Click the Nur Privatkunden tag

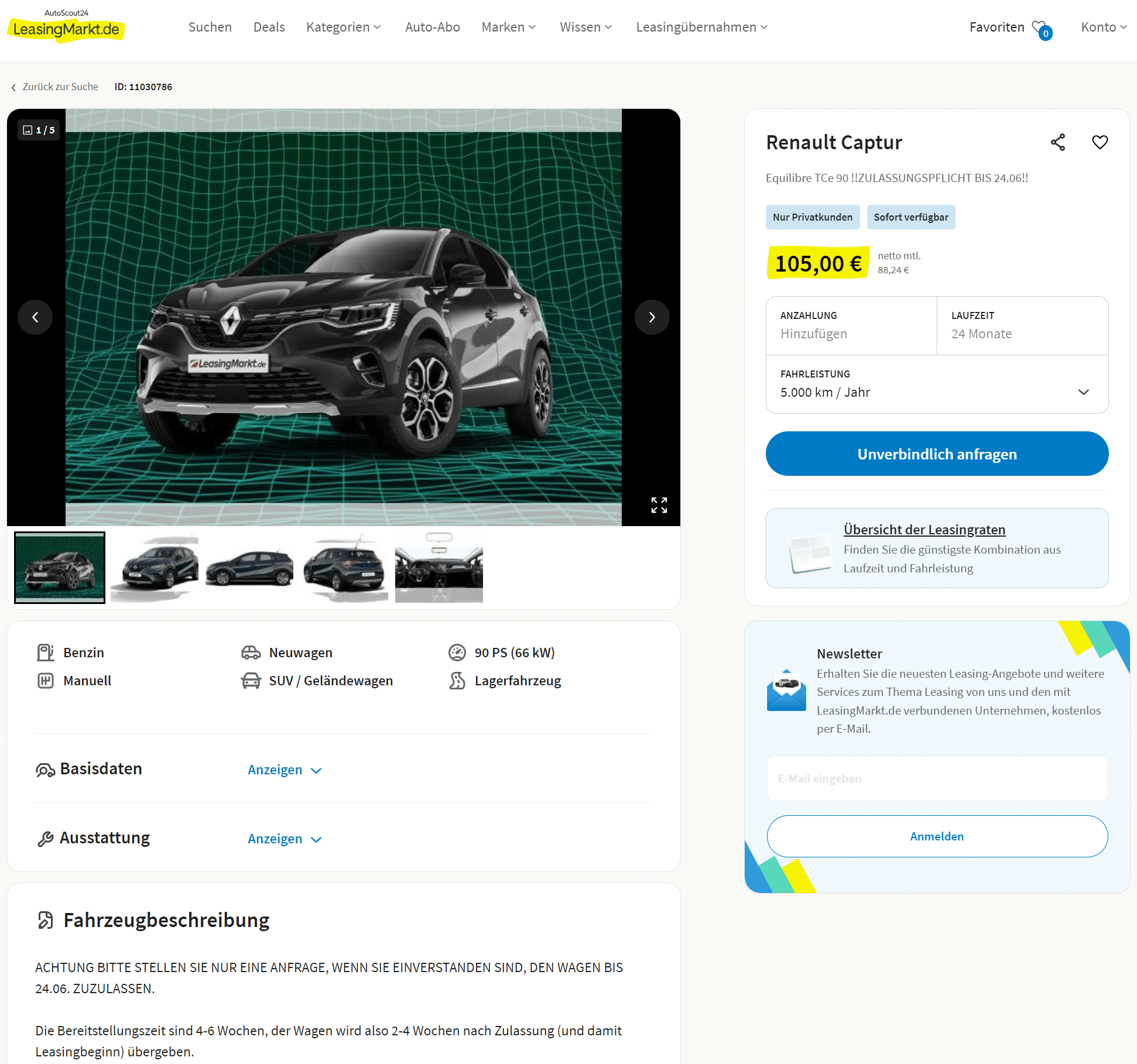point(813,217)
